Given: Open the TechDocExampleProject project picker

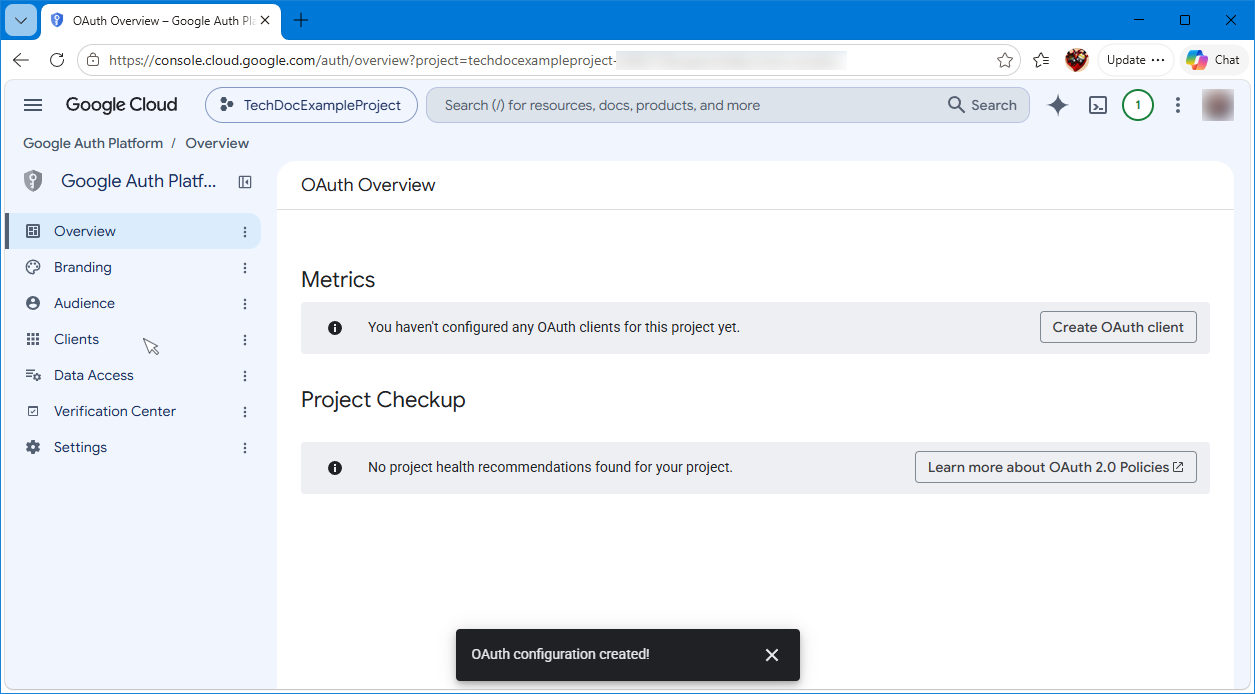Looking at the screenshot, I should [x=311, y=105].
